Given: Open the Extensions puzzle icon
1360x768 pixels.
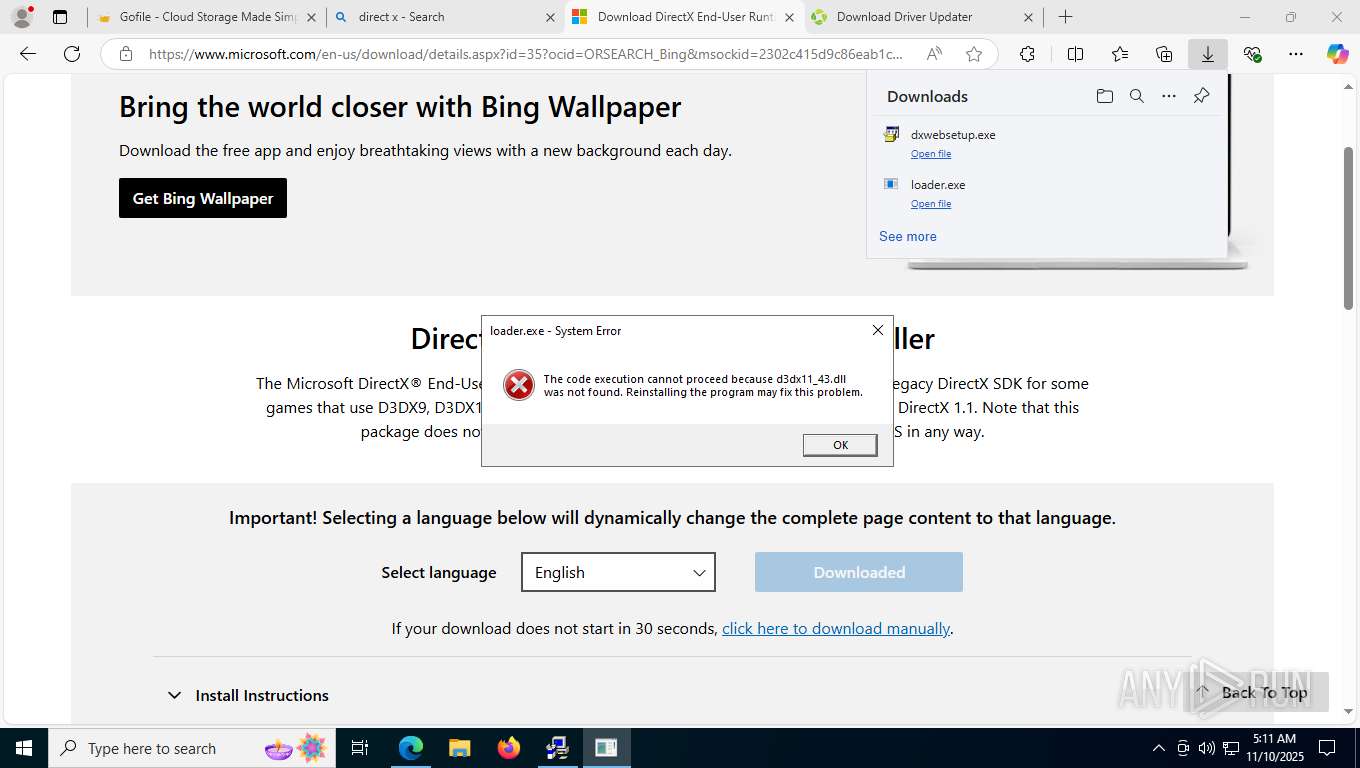Looking at the screenshot, I should [1027, 54].
